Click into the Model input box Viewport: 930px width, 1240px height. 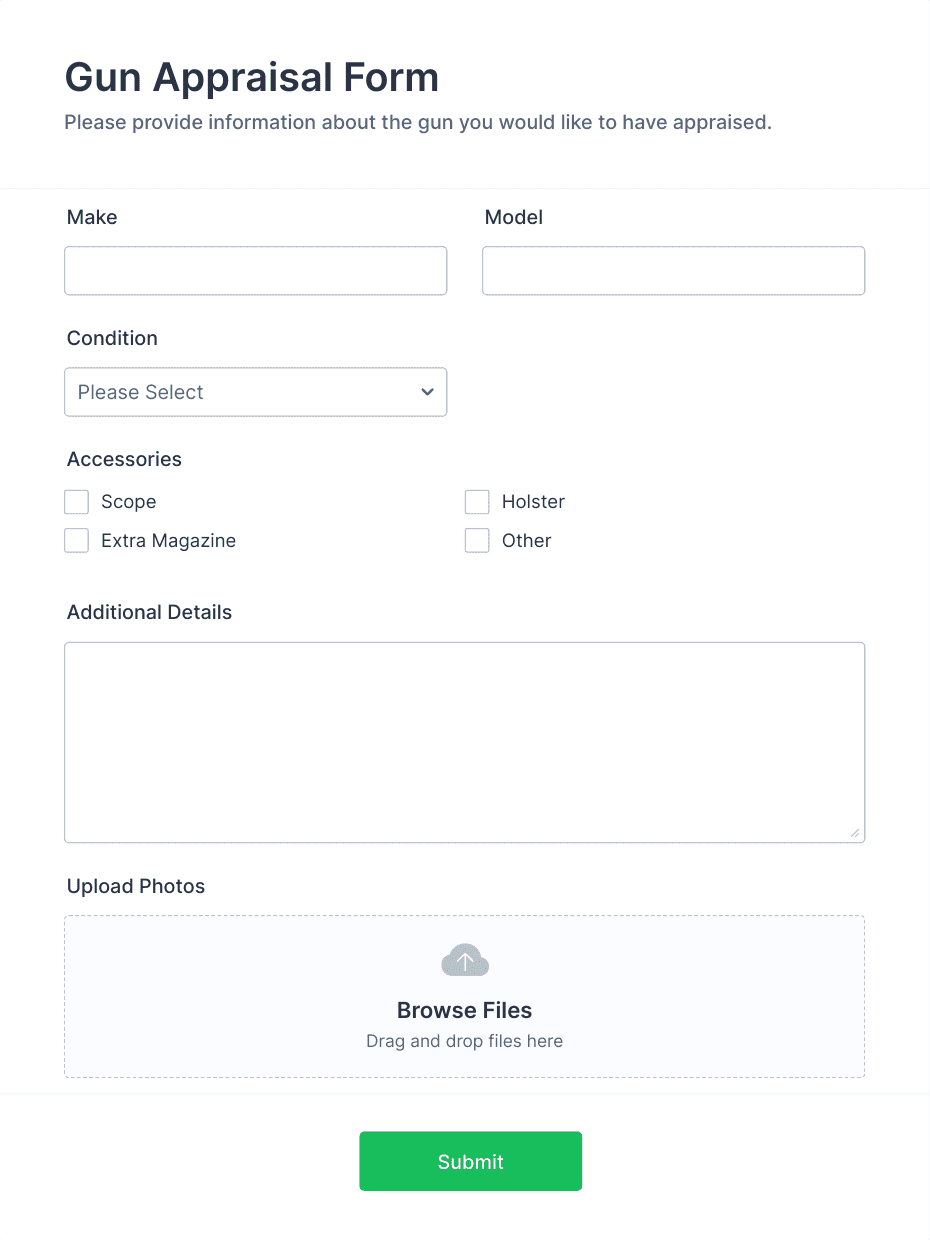click(x=673, y=271)
